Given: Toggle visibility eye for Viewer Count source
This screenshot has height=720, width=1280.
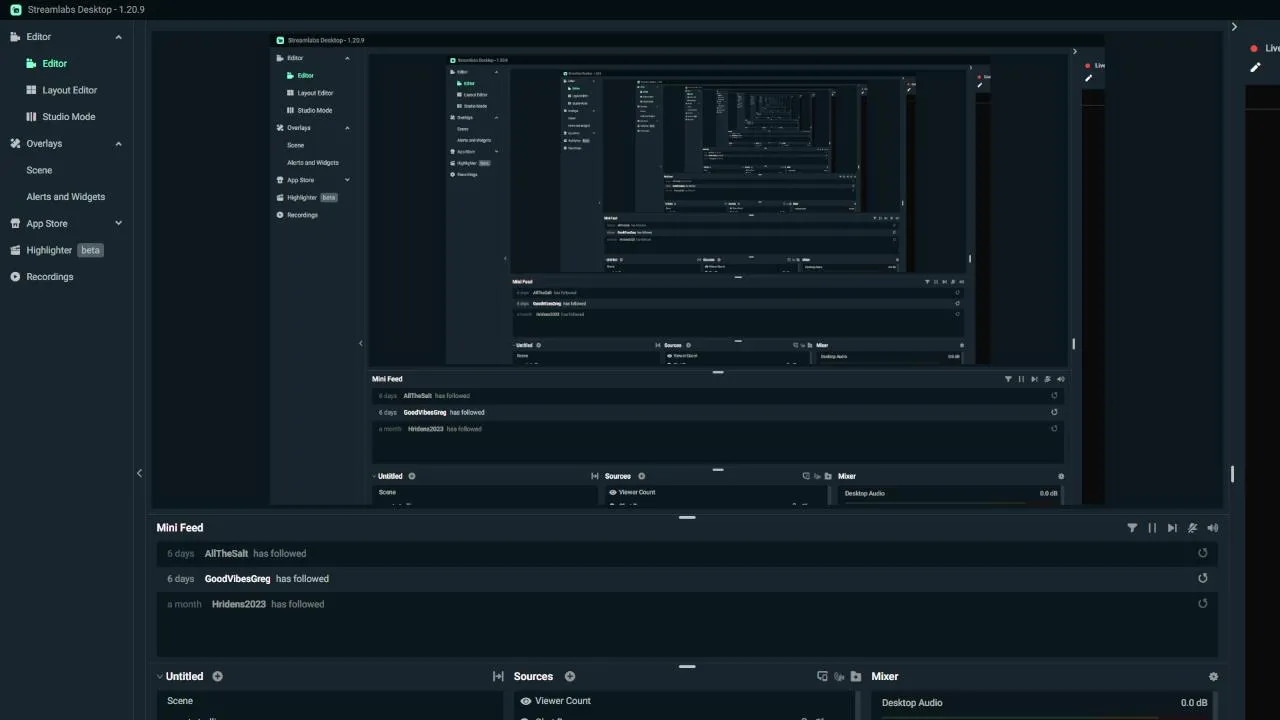Looking at the screenshot, I should point(525,701).
